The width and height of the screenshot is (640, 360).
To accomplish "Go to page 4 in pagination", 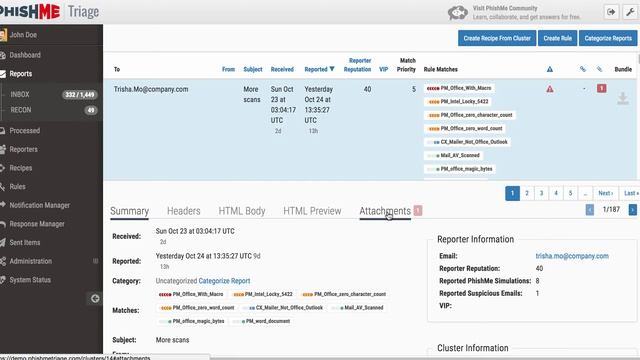I will (556, 193).
